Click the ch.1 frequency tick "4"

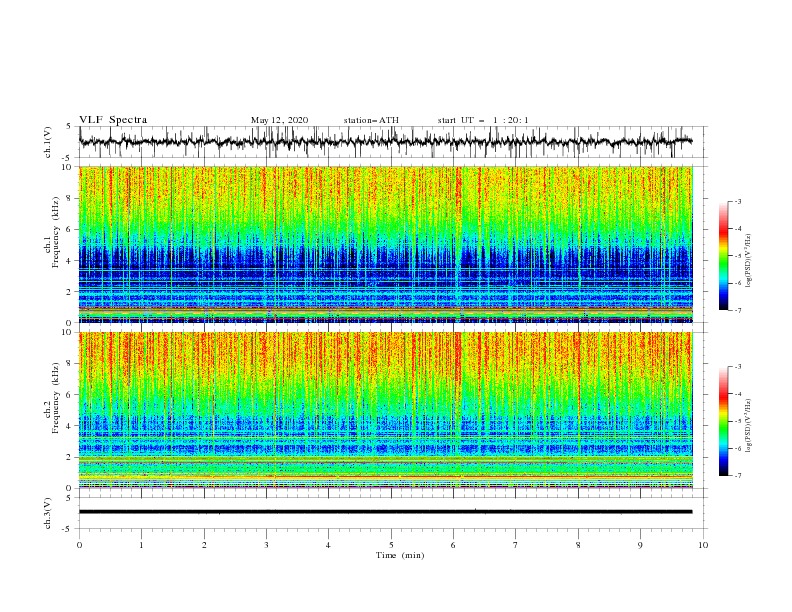tap(70, 261)
